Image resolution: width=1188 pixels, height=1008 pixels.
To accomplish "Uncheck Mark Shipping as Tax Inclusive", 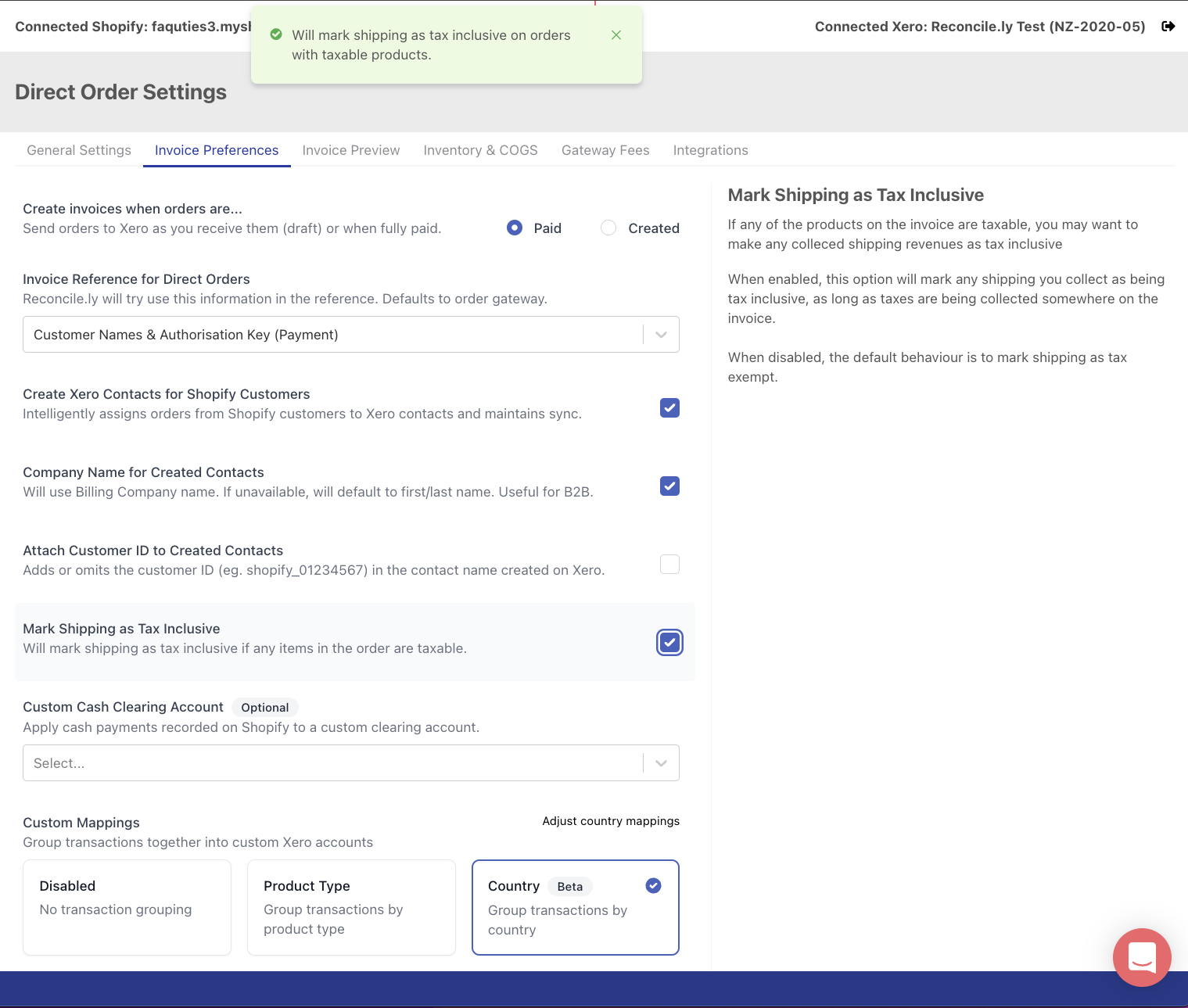I will tap(669, 642).
